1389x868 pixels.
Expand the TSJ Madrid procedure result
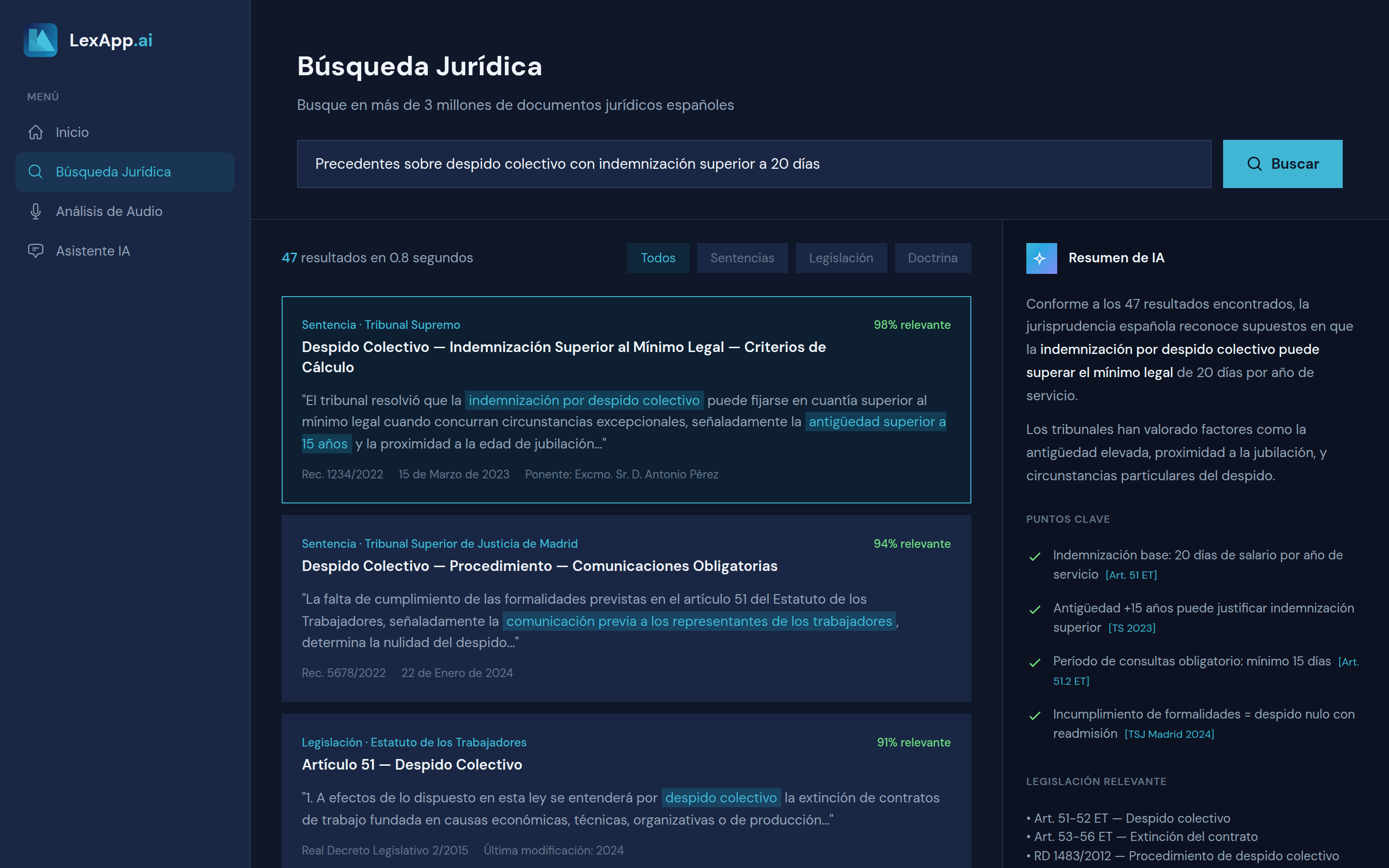(625, 609)
